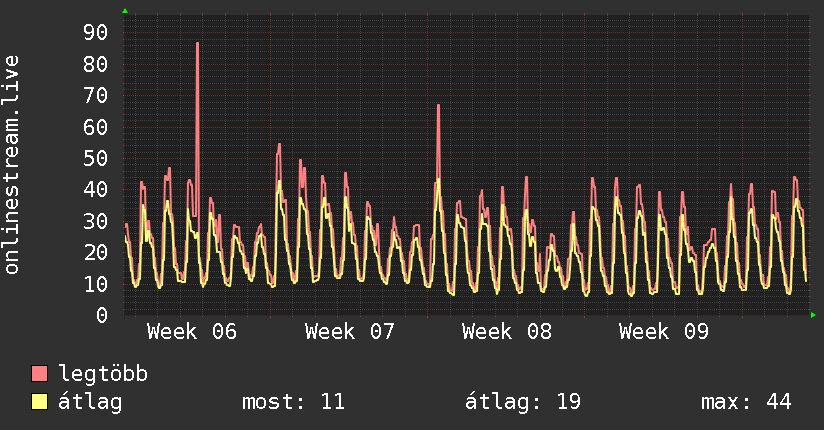Click the green arrow atop the y-axis
This screenshot has width=824, height=430.
(x=125, y=11)
